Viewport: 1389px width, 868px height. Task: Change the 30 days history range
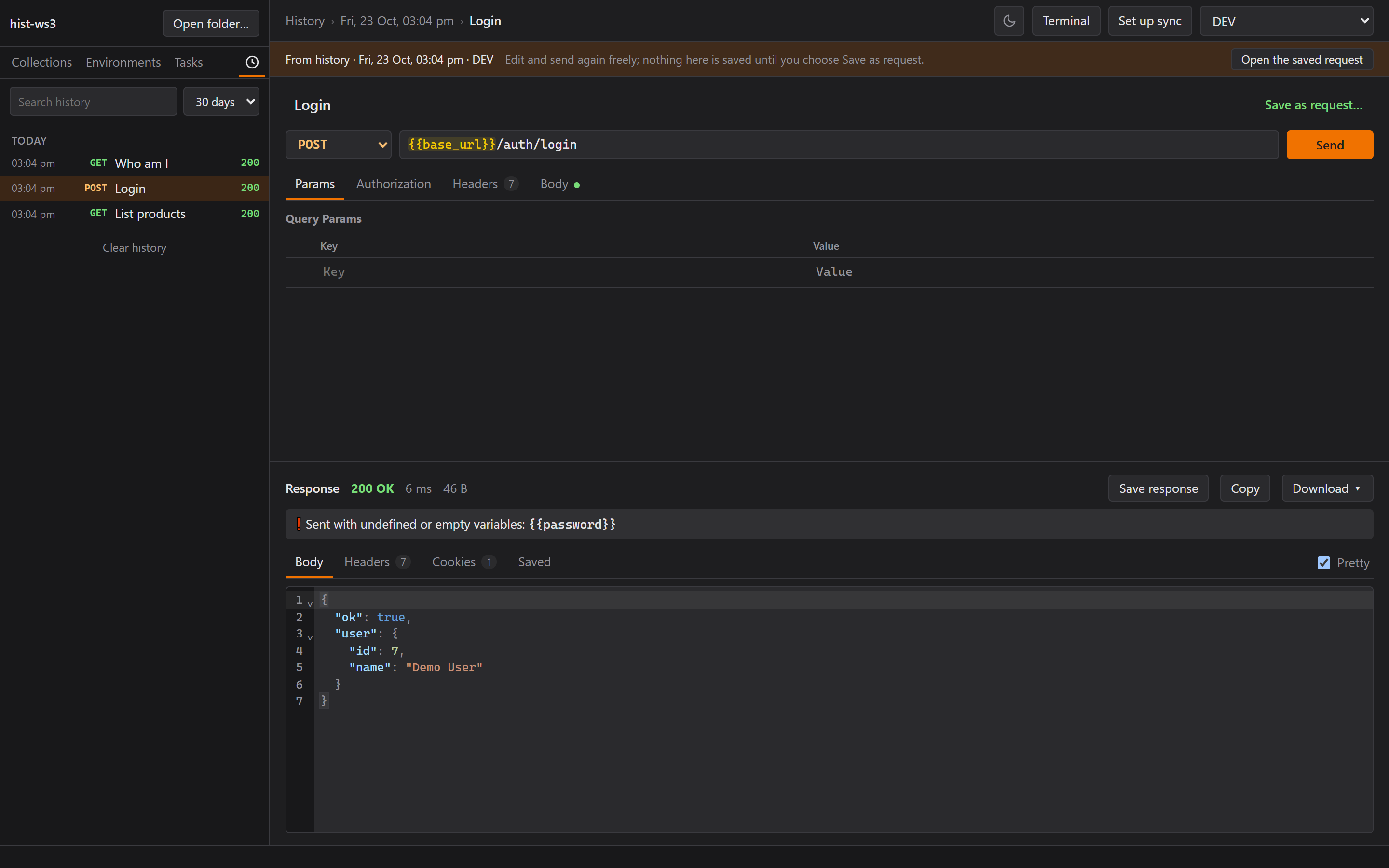click(x=221, y=102)
